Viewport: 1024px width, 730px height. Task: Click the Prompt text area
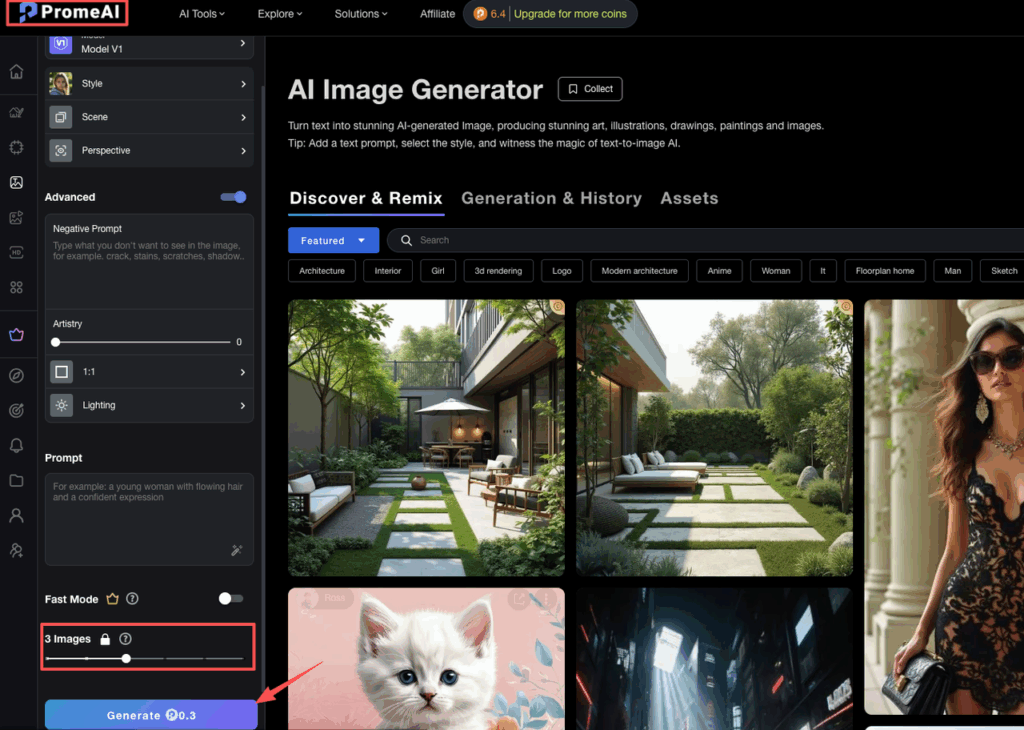(x=149, y=519)
